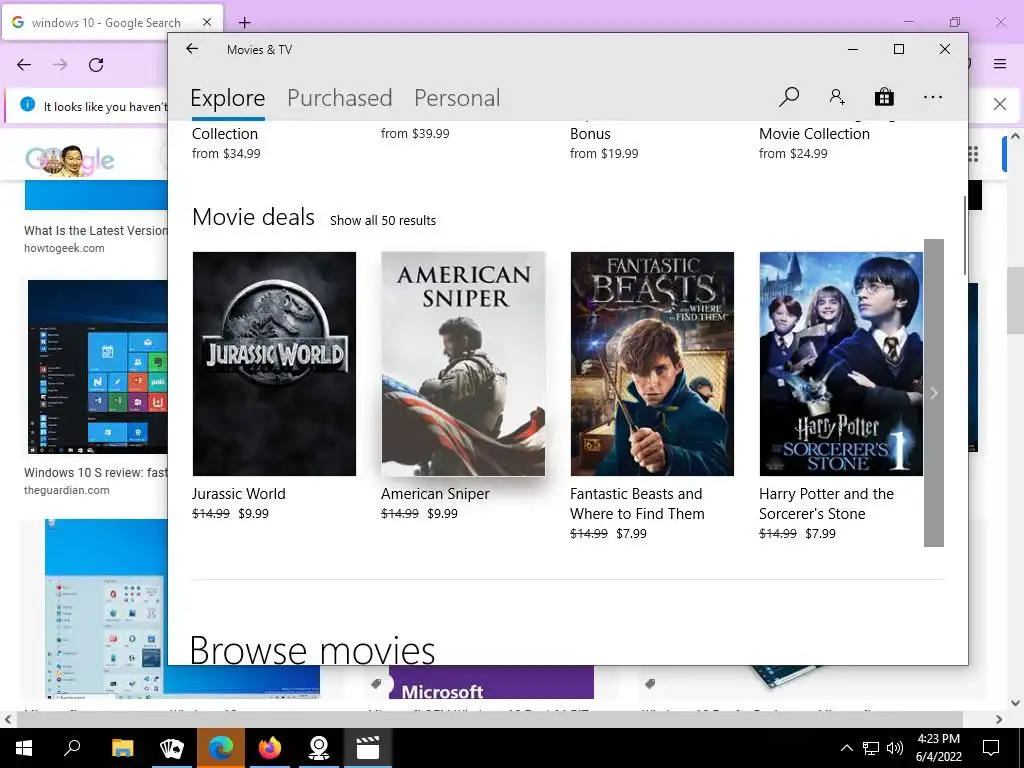Screen dimensions: 1024x768
Task: Open the webcam app on the taskbar
Action: click(319, 748)
